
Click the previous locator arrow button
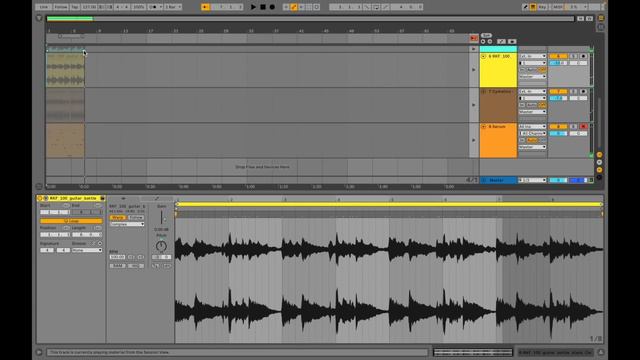pyautogui.click(x=483, y=42)
